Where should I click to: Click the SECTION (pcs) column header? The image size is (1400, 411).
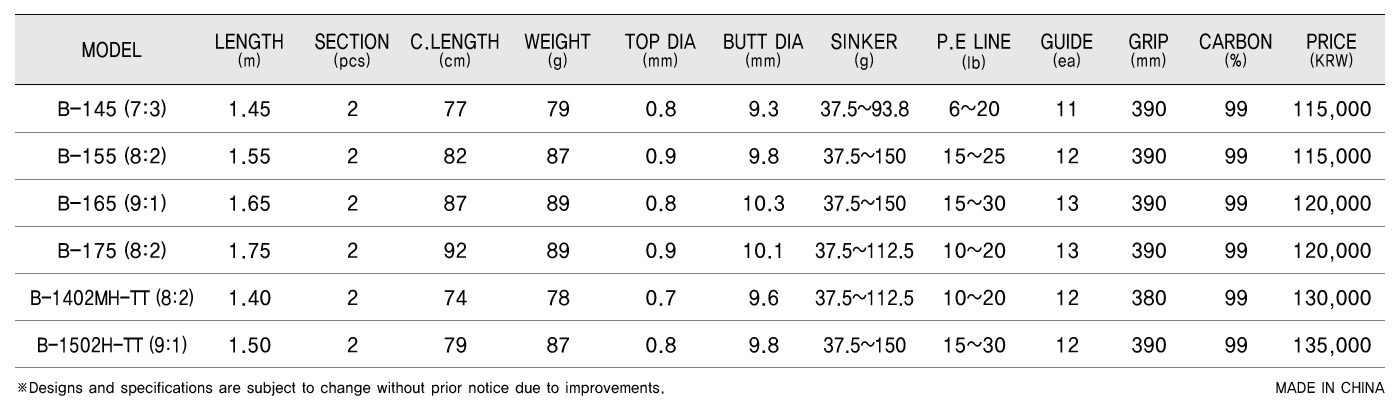pos(352,50)
